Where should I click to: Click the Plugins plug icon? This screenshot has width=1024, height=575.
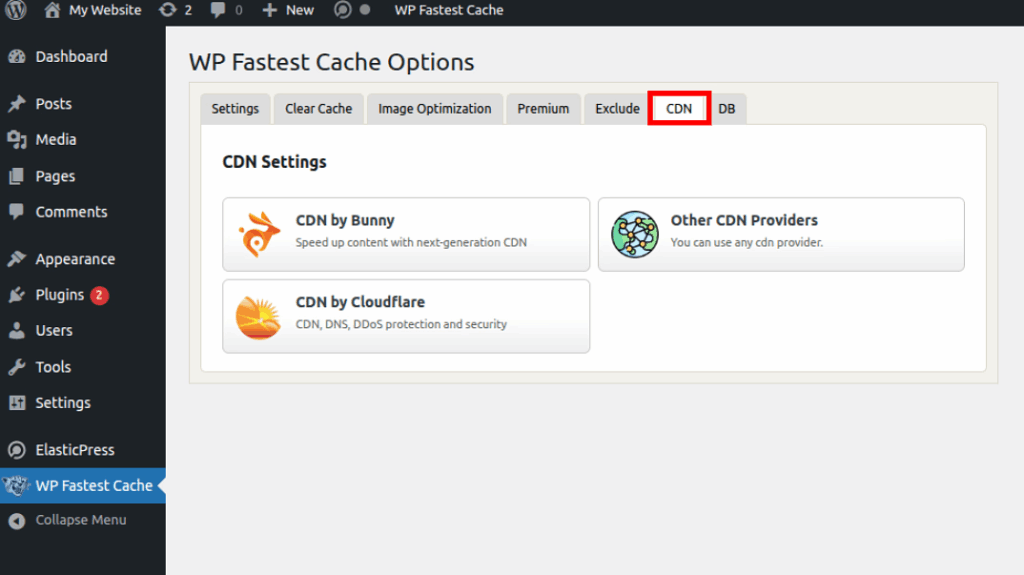[x=17, y=295]
